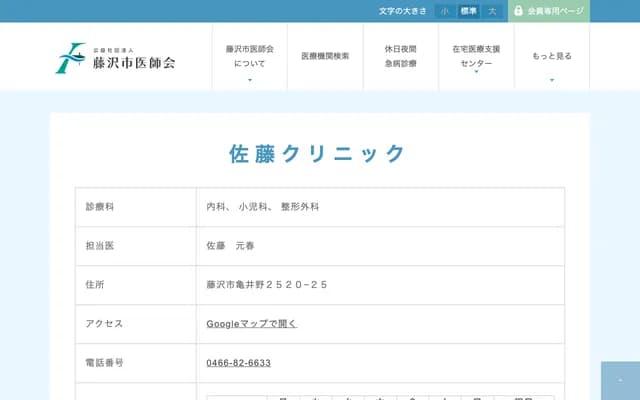The width and height of the screenshot is (640, 400).
Task: Click the doctor name 佐藤 元春
Action: pyautogui.click(x=230, y=246)
